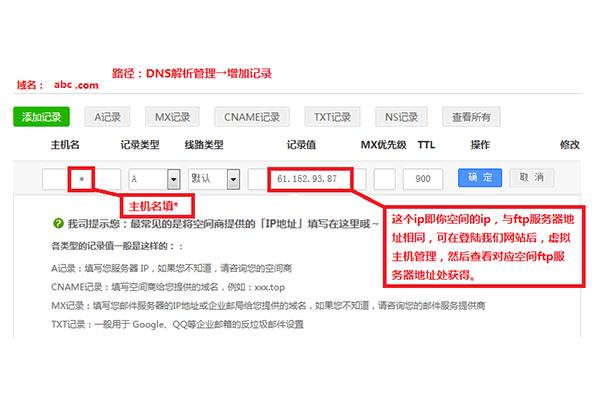Click the 修改 column header

(570, 146)
